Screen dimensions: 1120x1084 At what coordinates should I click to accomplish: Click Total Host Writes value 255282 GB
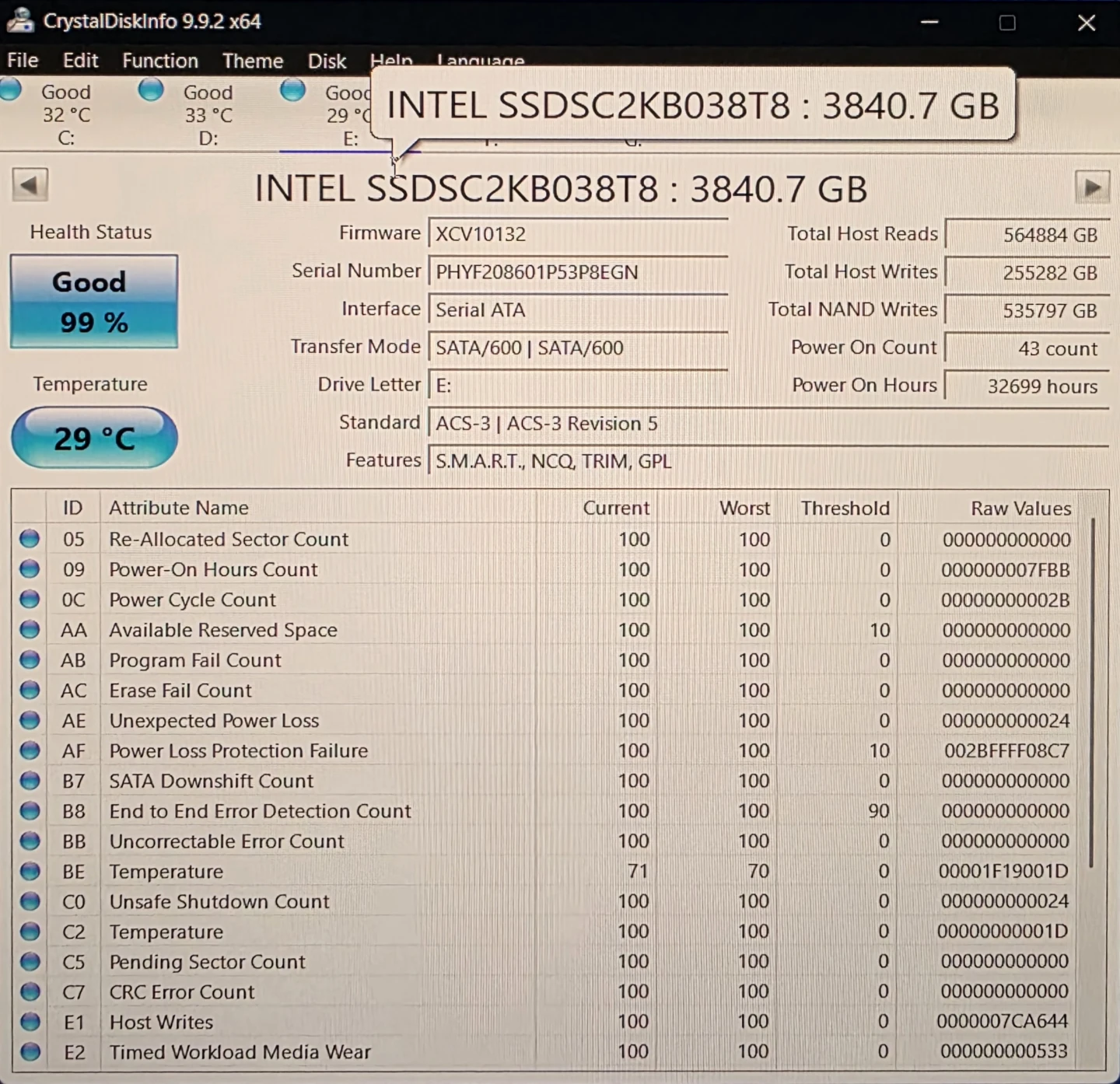1027,272
